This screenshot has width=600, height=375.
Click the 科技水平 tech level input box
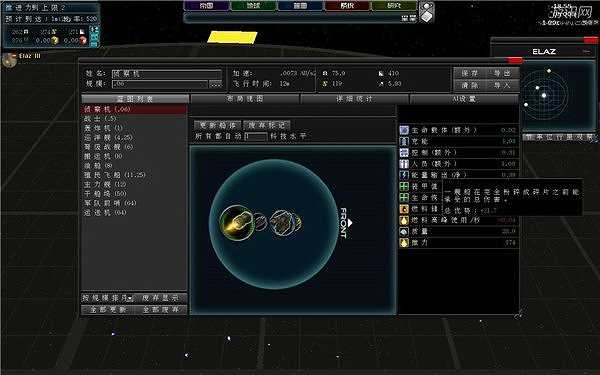coord(256,136)
